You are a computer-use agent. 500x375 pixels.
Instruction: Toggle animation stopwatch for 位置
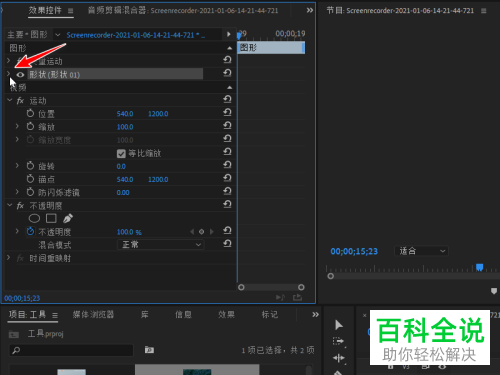click(30, 113)
